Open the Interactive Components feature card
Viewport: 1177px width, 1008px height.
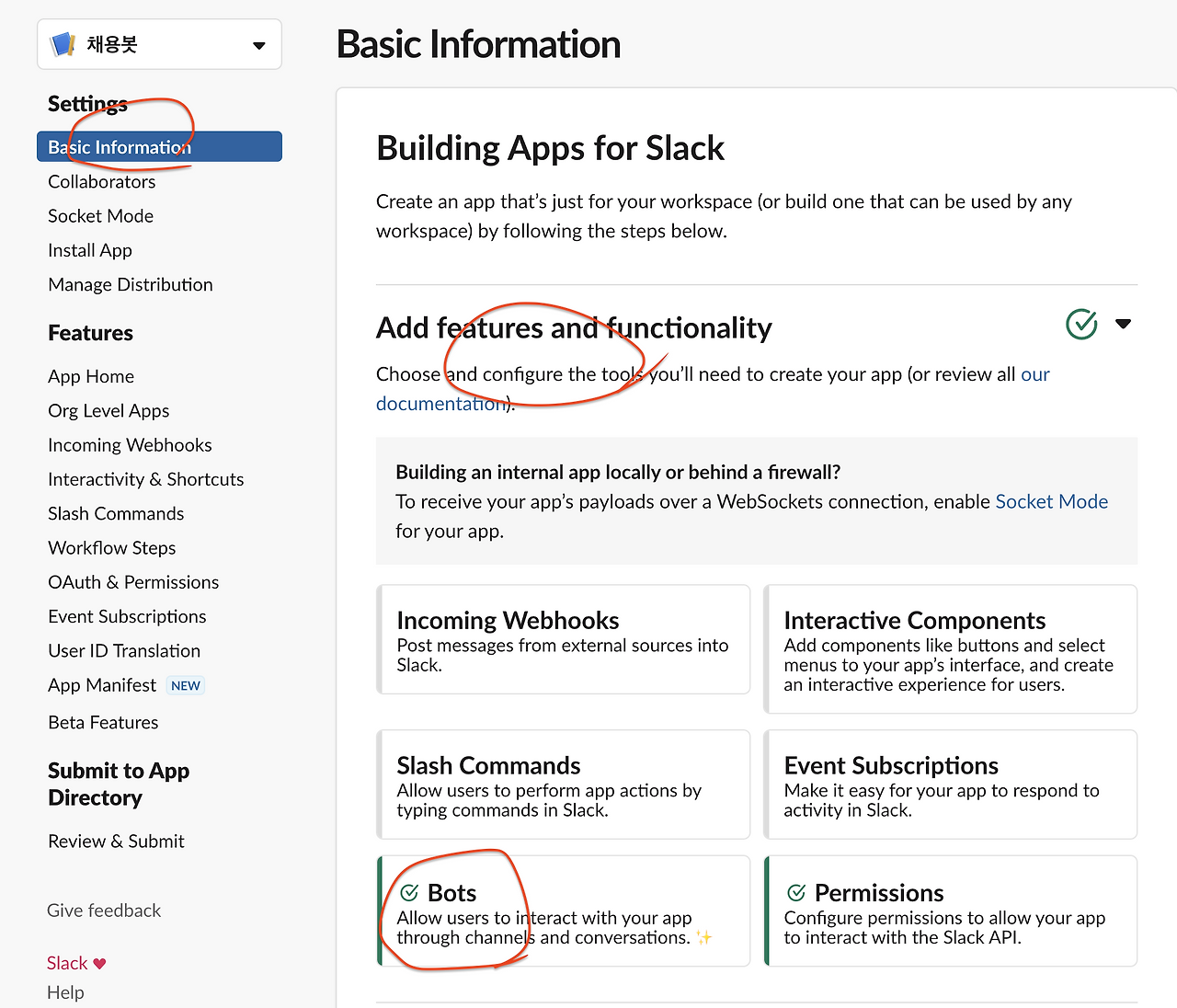pos(950,648)
